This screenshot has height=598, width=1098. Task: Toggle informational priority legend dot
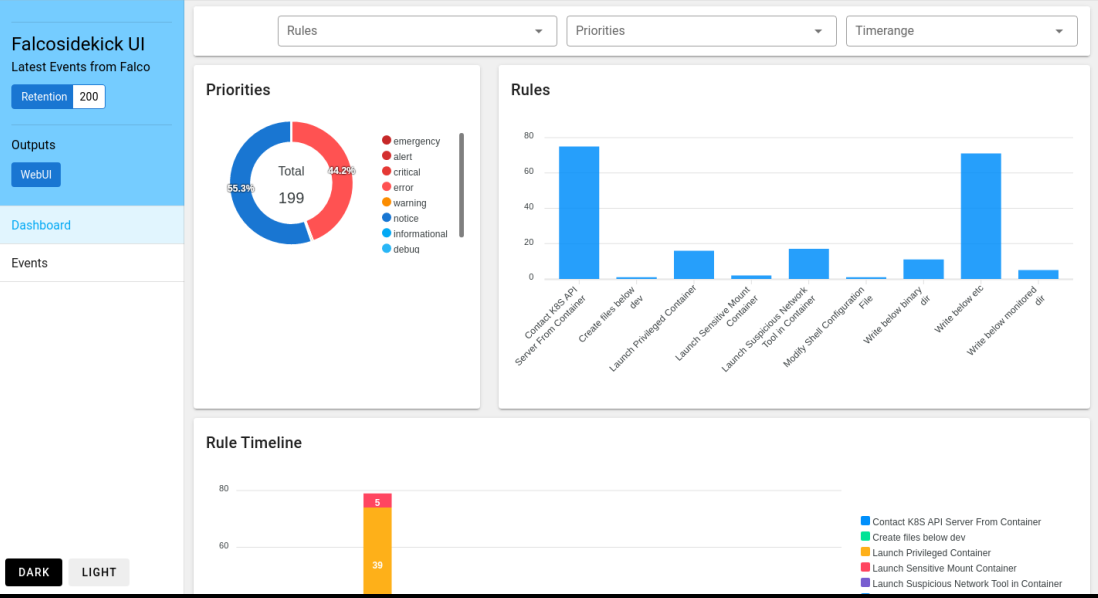(x=387, y=234)
